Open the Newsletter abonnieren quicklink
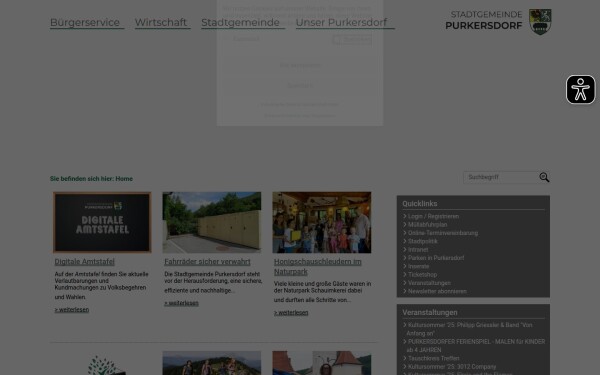The image size is (600, 375). [437, 292]
